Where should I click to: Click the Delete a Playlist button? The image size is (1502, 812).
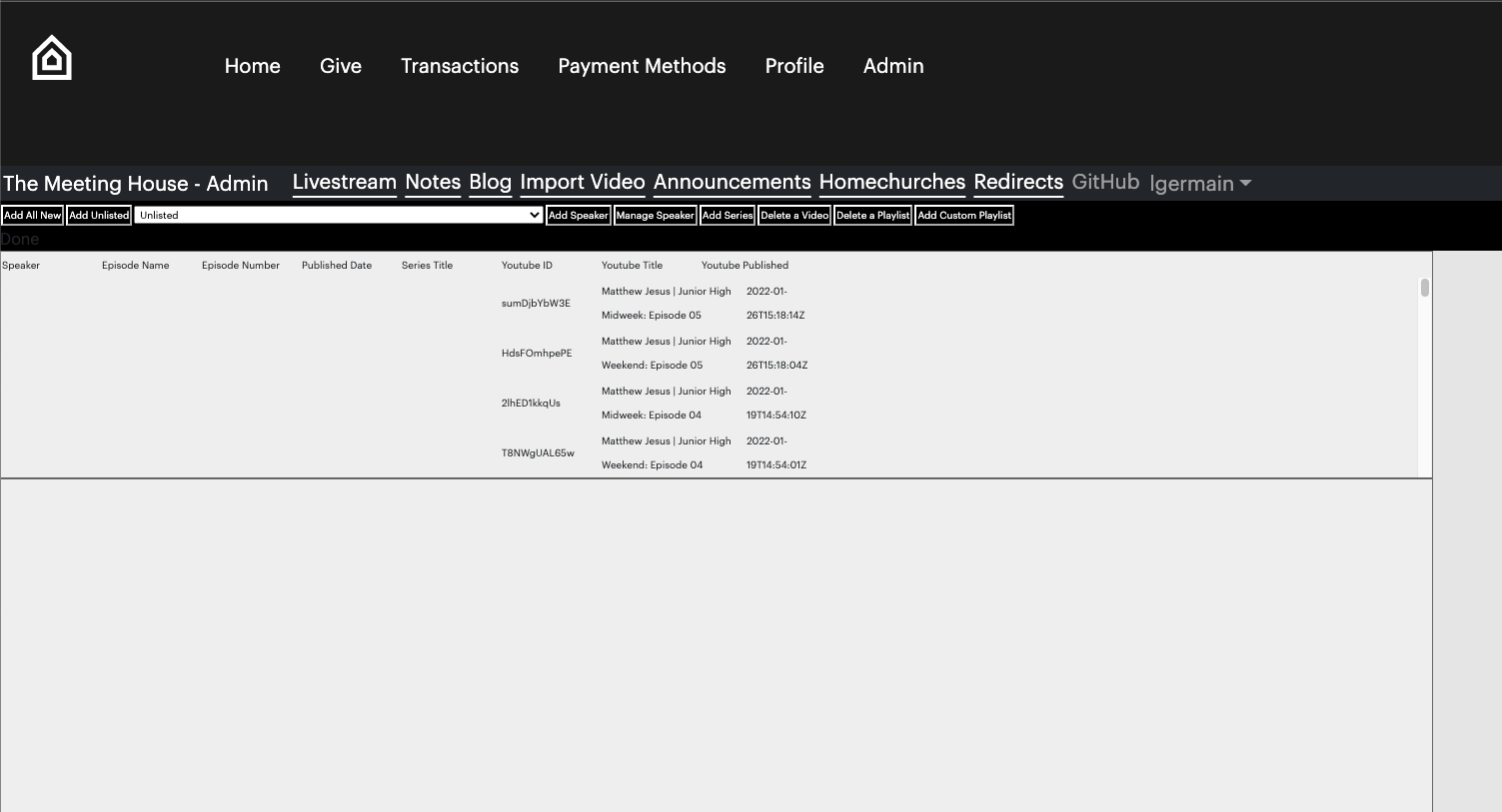[x=873, y=215]
